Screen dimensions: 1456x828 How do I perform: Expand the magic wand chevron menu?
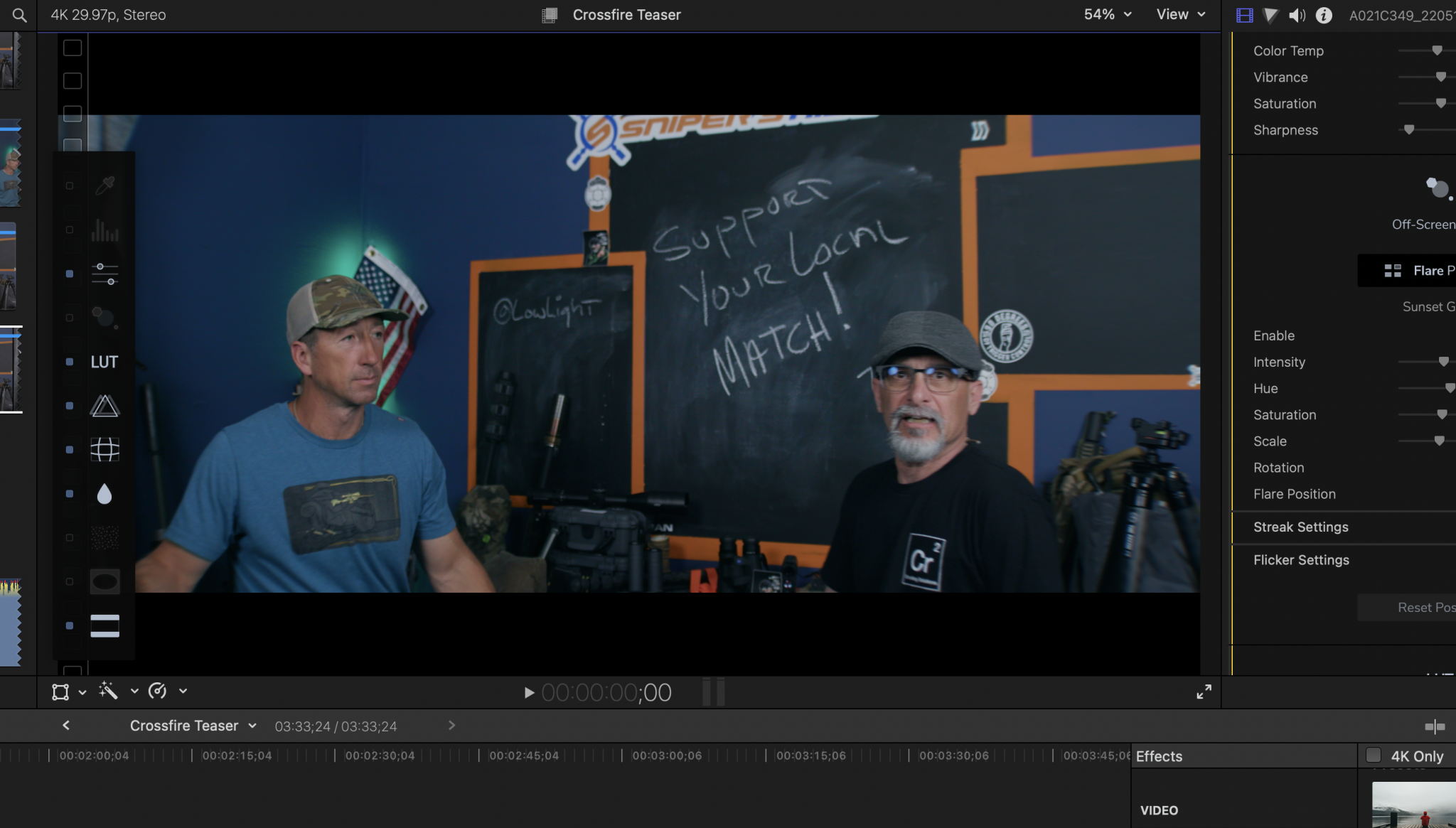tap(134, 691)
